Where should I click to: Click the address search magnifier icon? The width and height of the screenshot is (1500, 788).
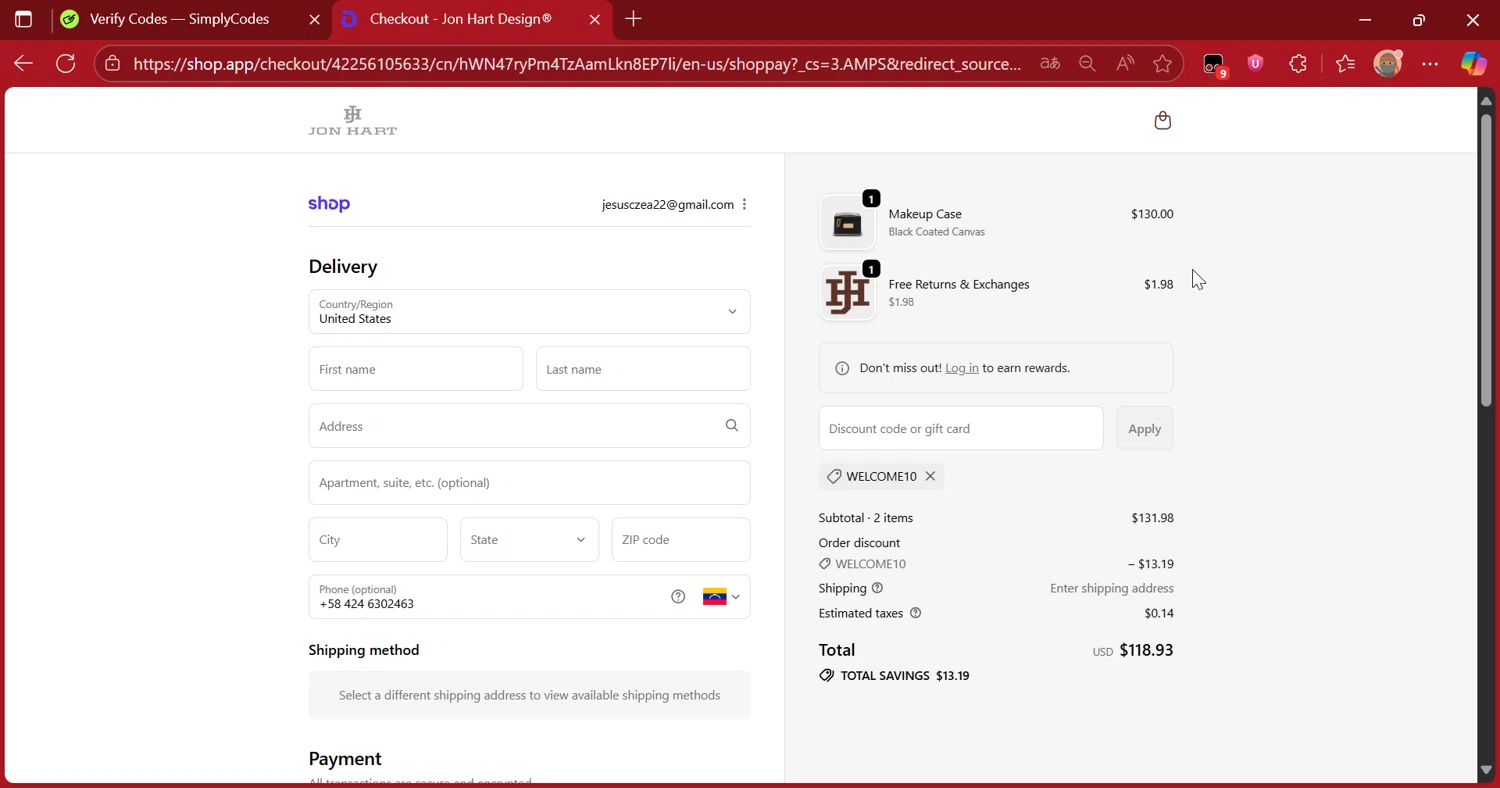[732, 426]
